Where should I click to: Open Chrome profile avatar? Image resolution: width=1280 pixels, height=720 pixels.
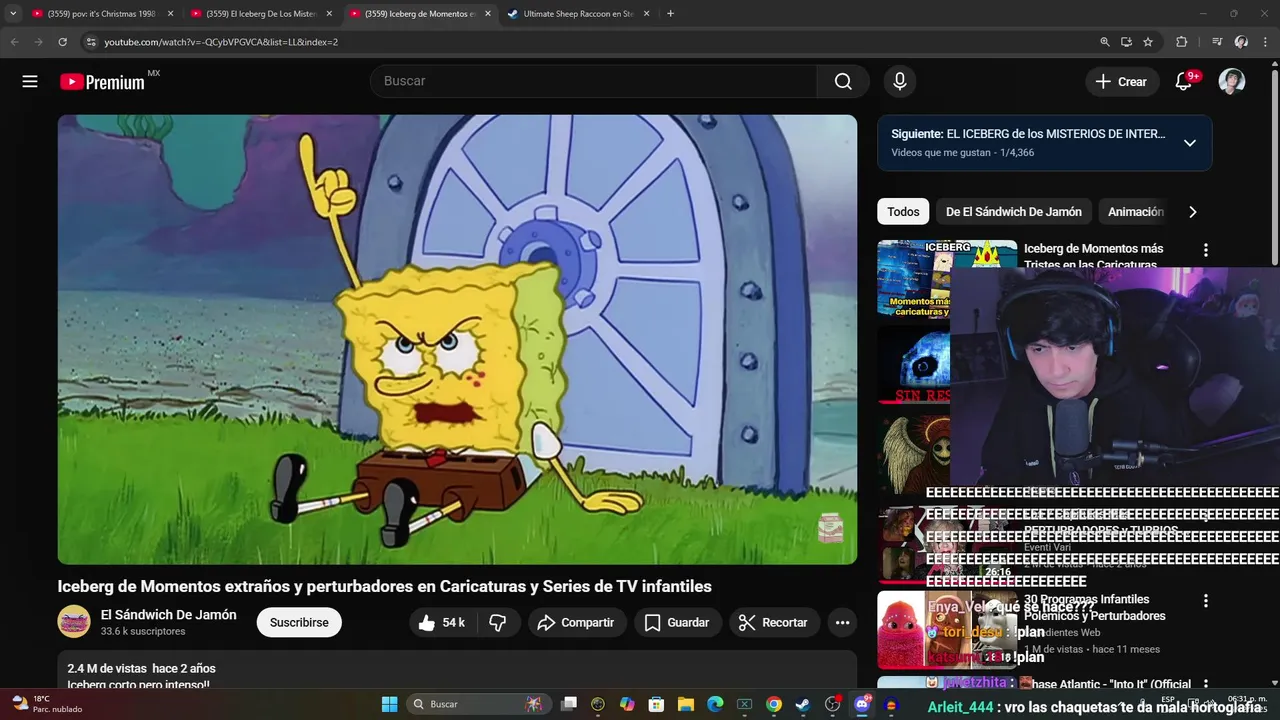1241,42
